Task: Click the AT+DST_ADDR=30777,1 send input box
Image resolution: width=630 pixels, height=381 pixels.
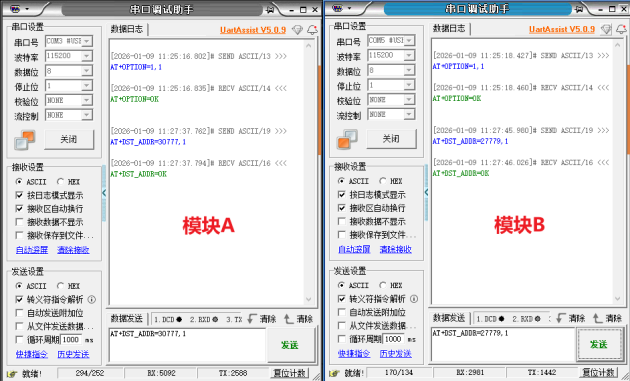Action: coord(187,345)
